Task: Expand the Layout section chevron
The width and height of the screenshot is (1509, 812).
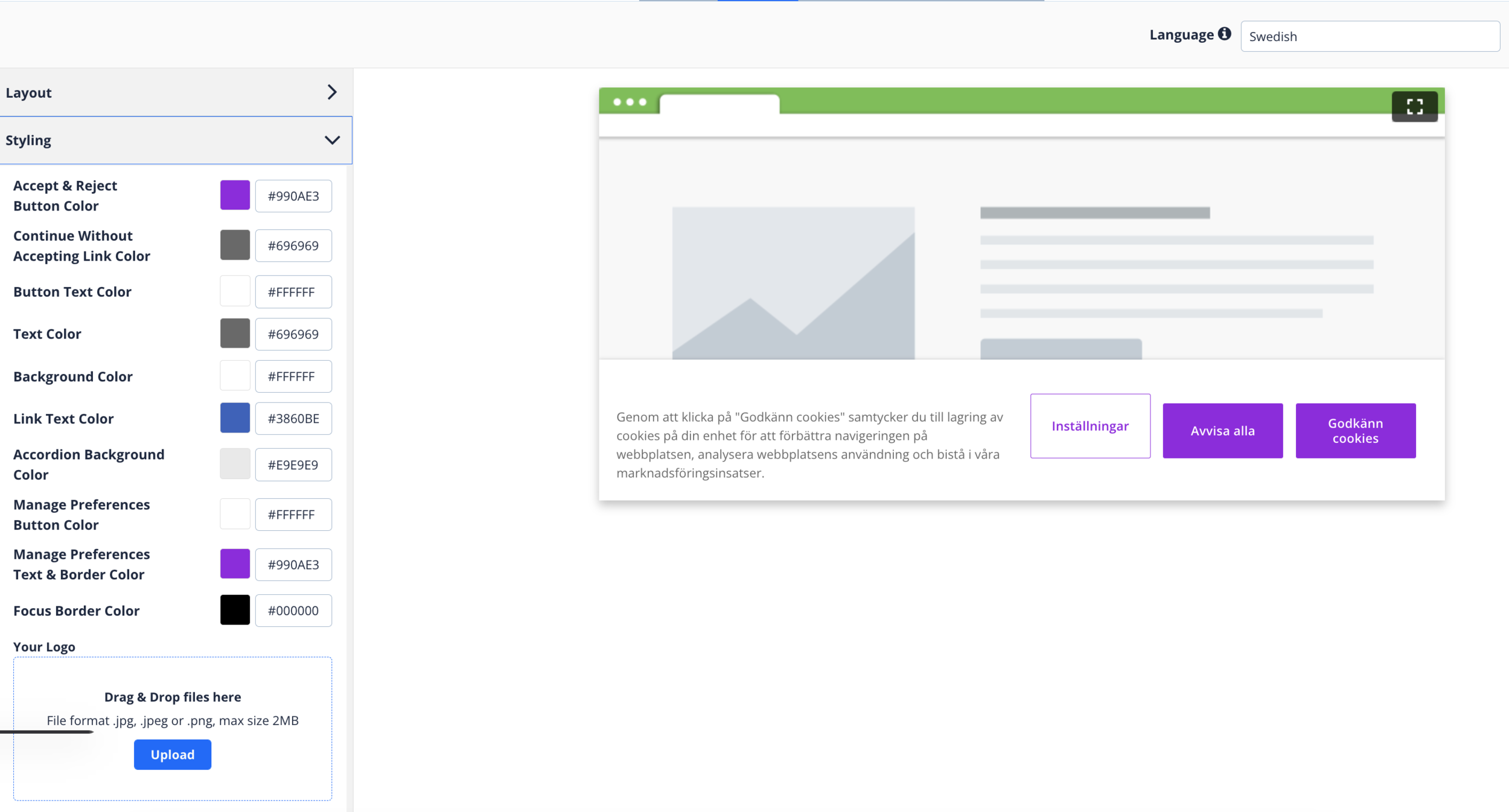Action: point(331,92)
